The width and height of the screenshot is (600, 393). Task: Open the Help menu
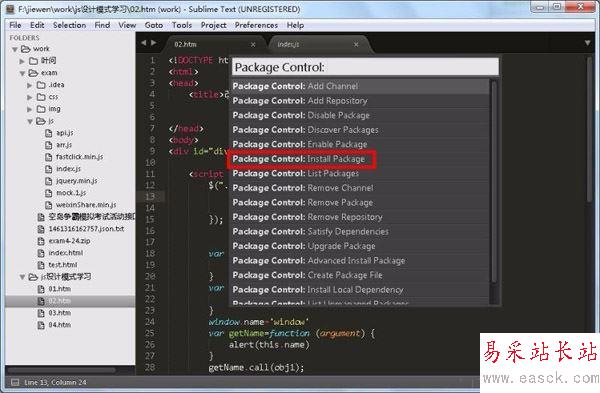[x=295, y=25]
